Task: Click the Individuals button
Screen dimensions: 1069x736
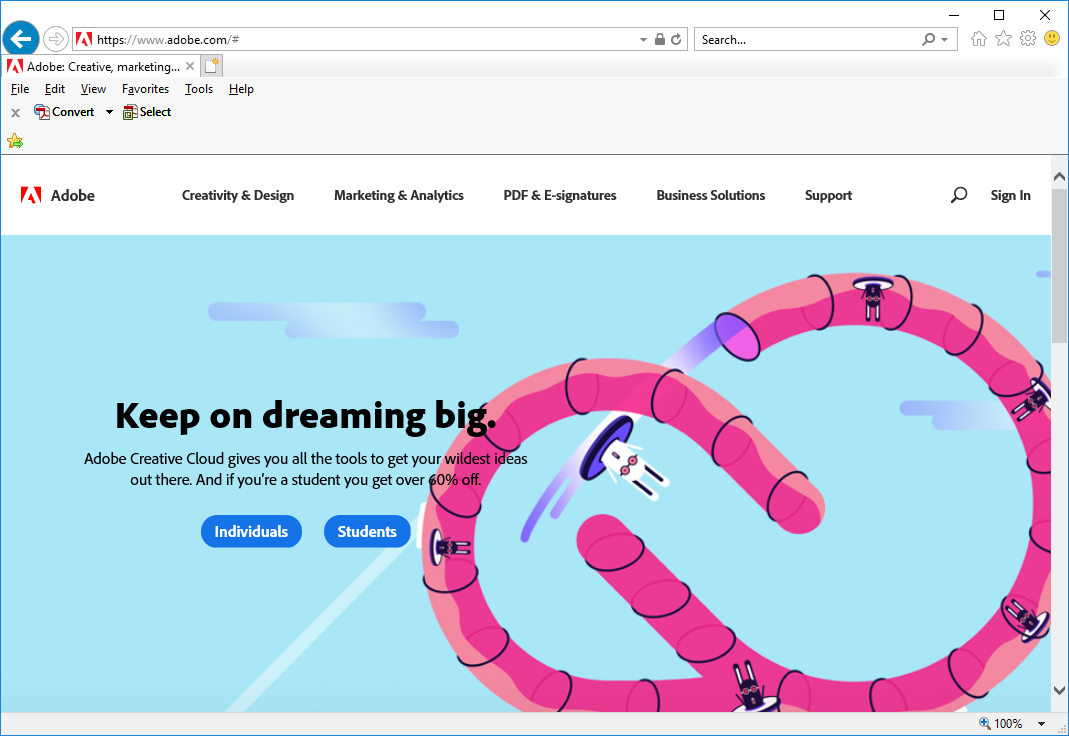Action: click(251, 532)
